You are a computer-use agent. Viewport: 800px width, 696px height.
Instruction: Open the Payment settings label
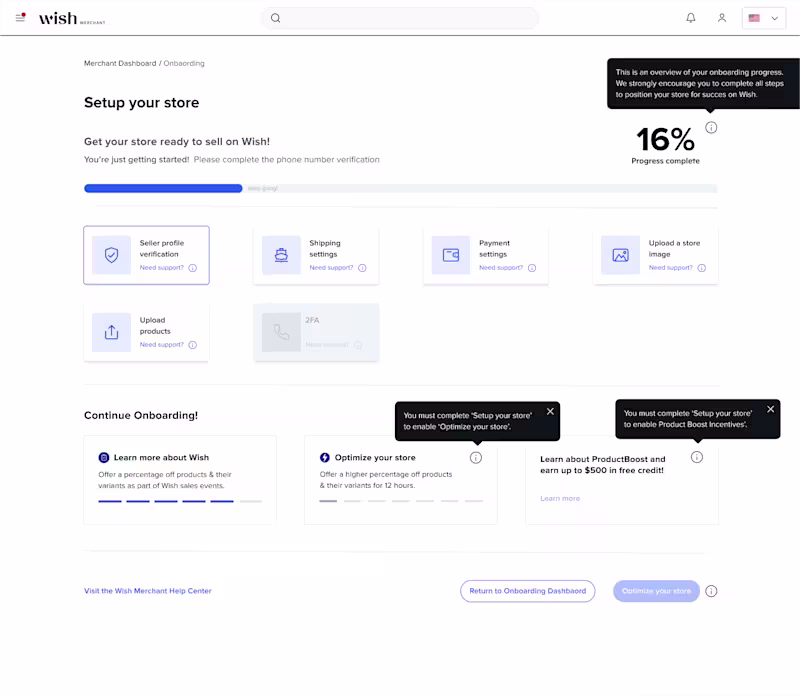(x=494, y=248)
